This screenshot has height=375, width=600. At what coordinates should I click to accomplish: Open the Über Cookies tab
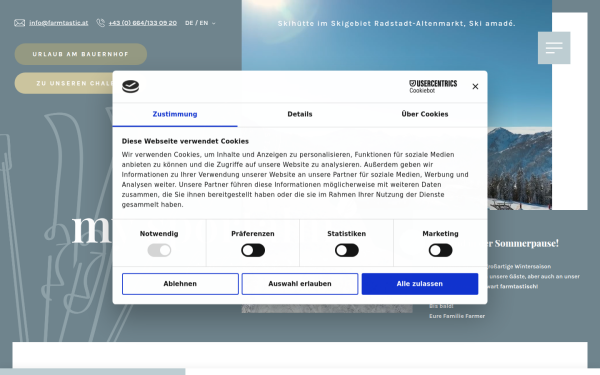coord(425,114)
